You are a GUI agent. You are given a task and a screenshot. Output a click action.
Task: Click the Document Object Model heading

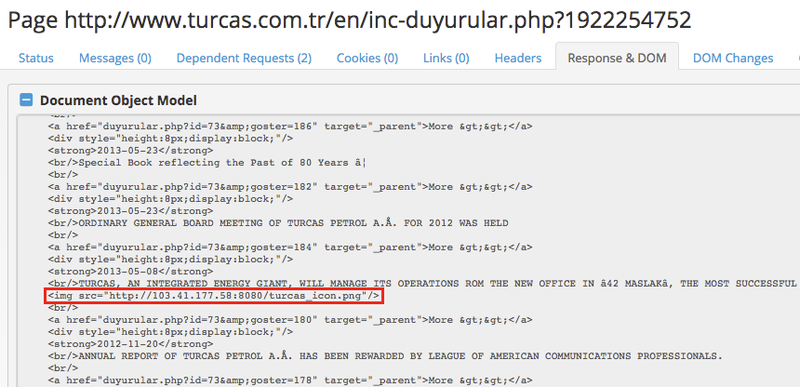click(118, 100)
